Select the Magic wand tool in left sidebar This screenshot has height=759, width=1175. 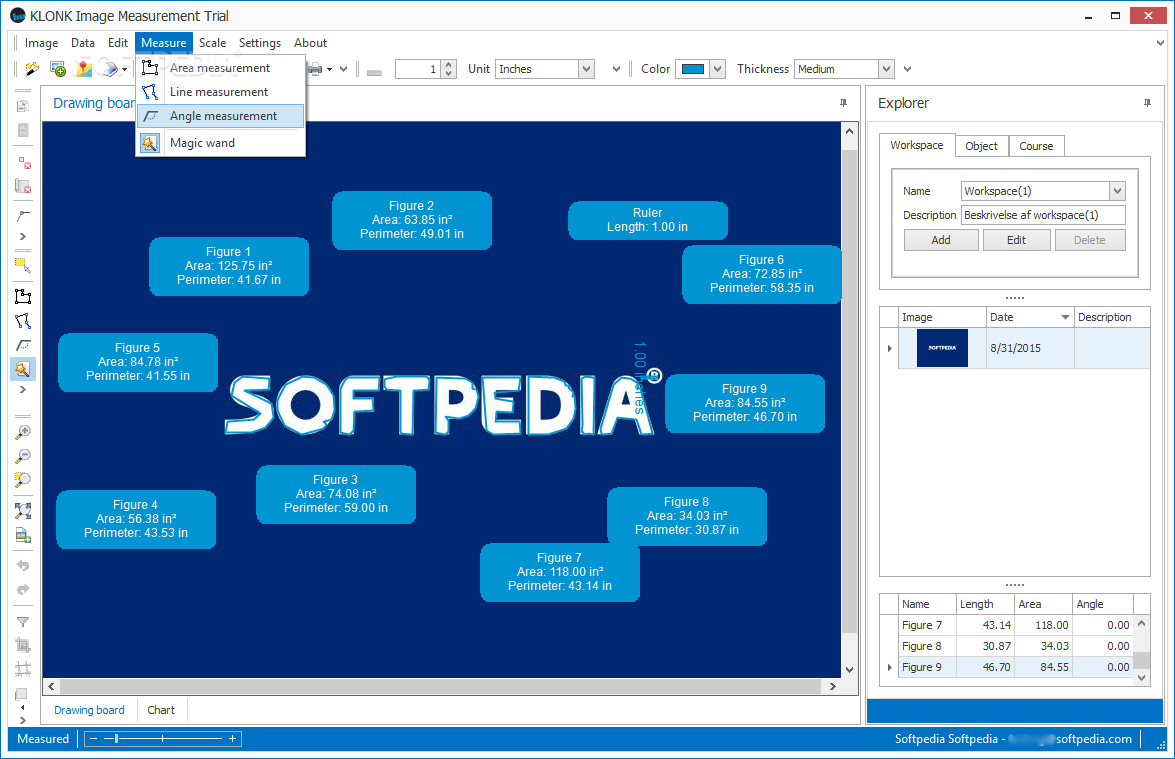(x=22, y=369)
